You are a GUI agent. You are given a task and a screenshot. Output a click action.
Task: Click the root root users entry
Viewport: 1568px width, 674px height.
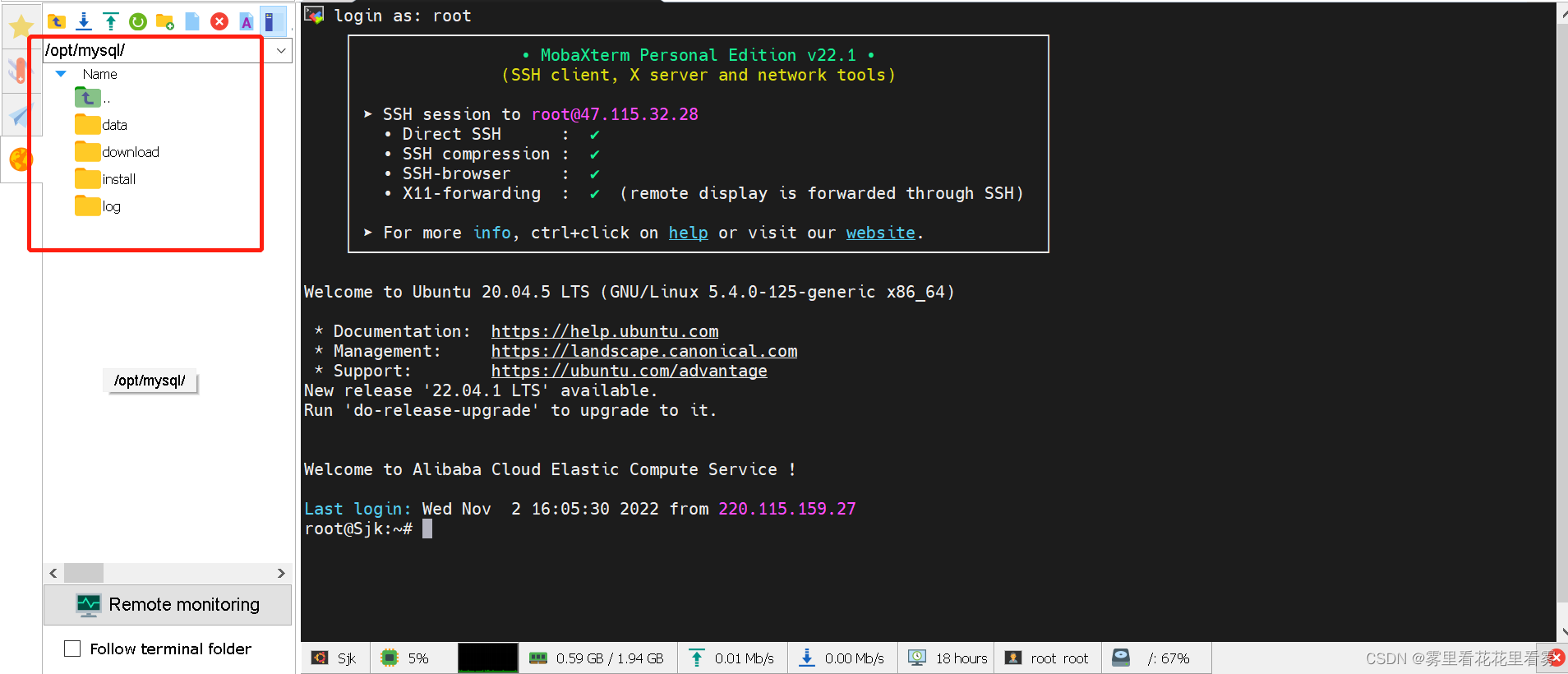[x=1059, y=658]
